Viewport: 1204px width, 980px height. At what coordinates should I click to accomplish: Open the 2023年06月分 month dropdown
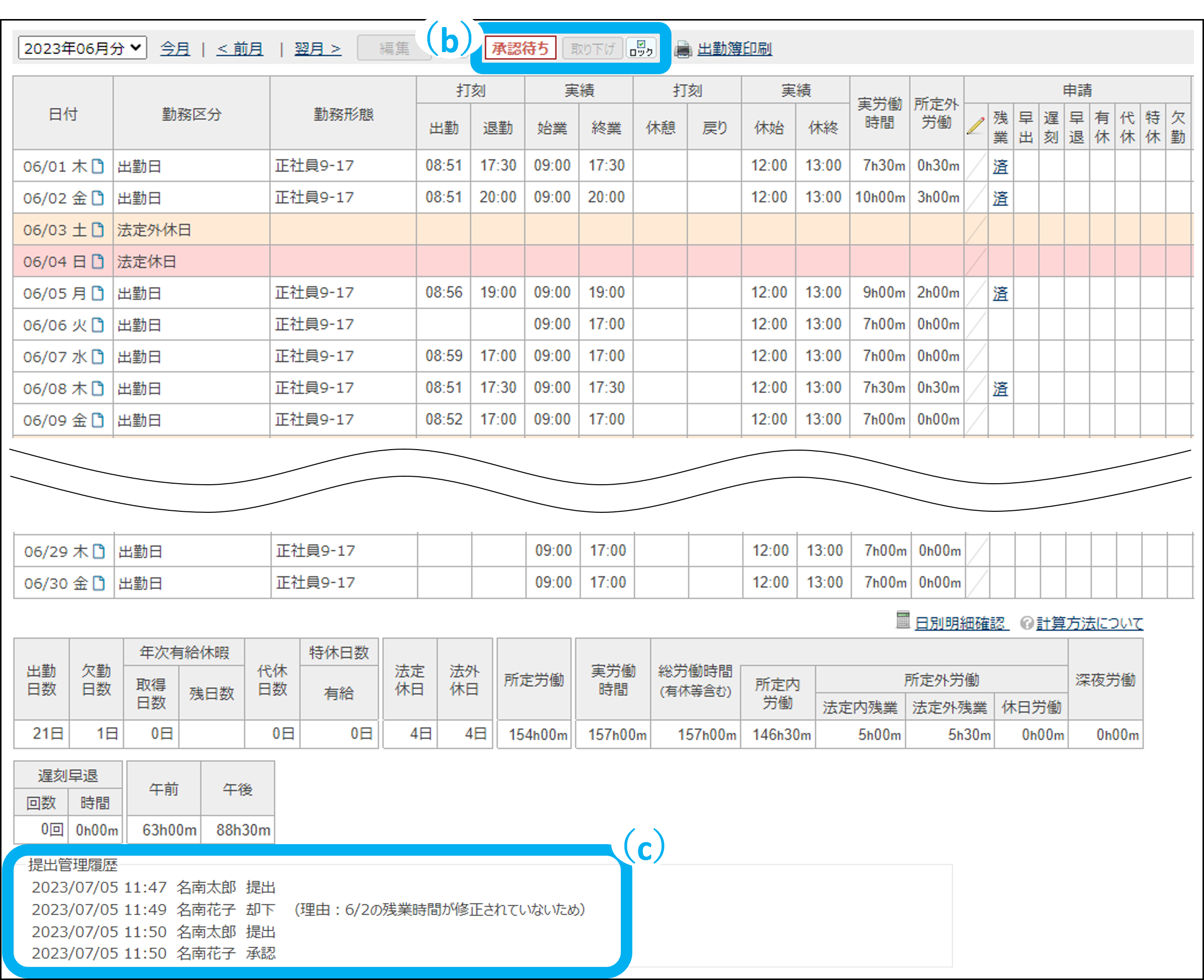click(x=82, y=48)
